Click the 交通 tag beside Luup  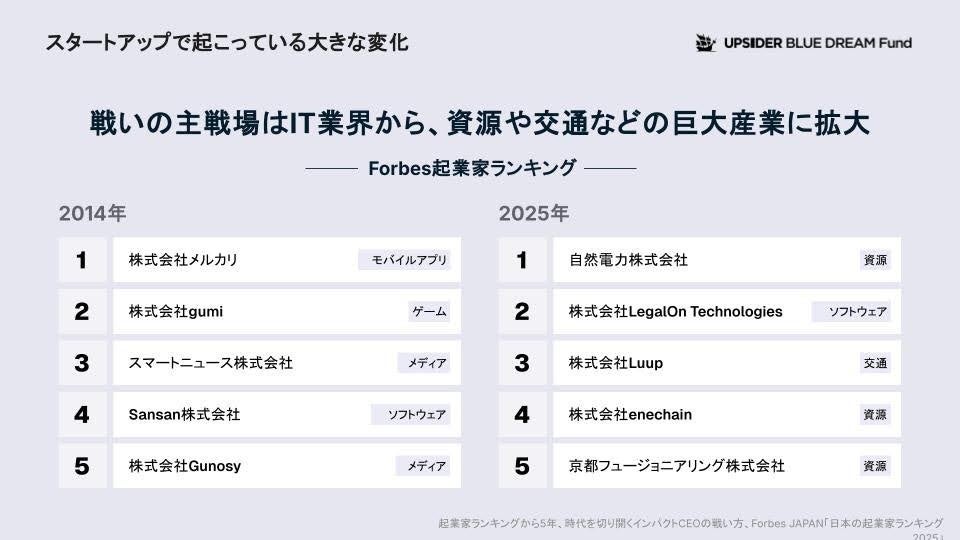[x=875, y=363]
